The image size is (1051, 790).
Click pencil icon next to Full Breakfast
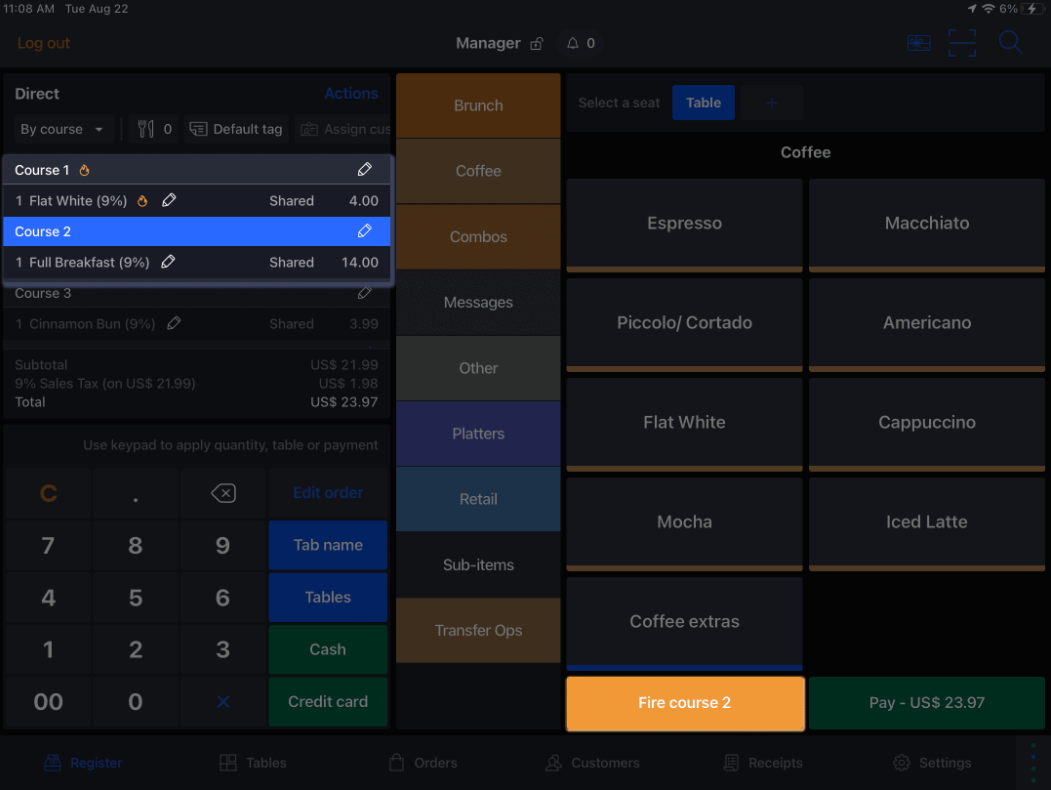pos(169,262)
